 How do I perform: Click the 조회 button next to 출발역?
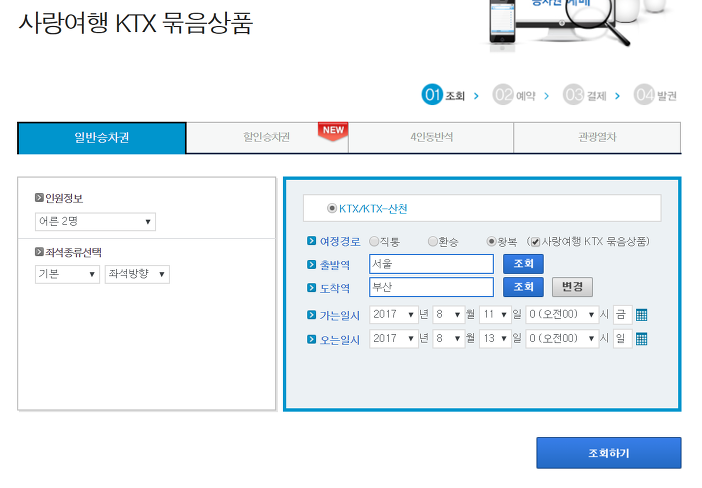523,264
